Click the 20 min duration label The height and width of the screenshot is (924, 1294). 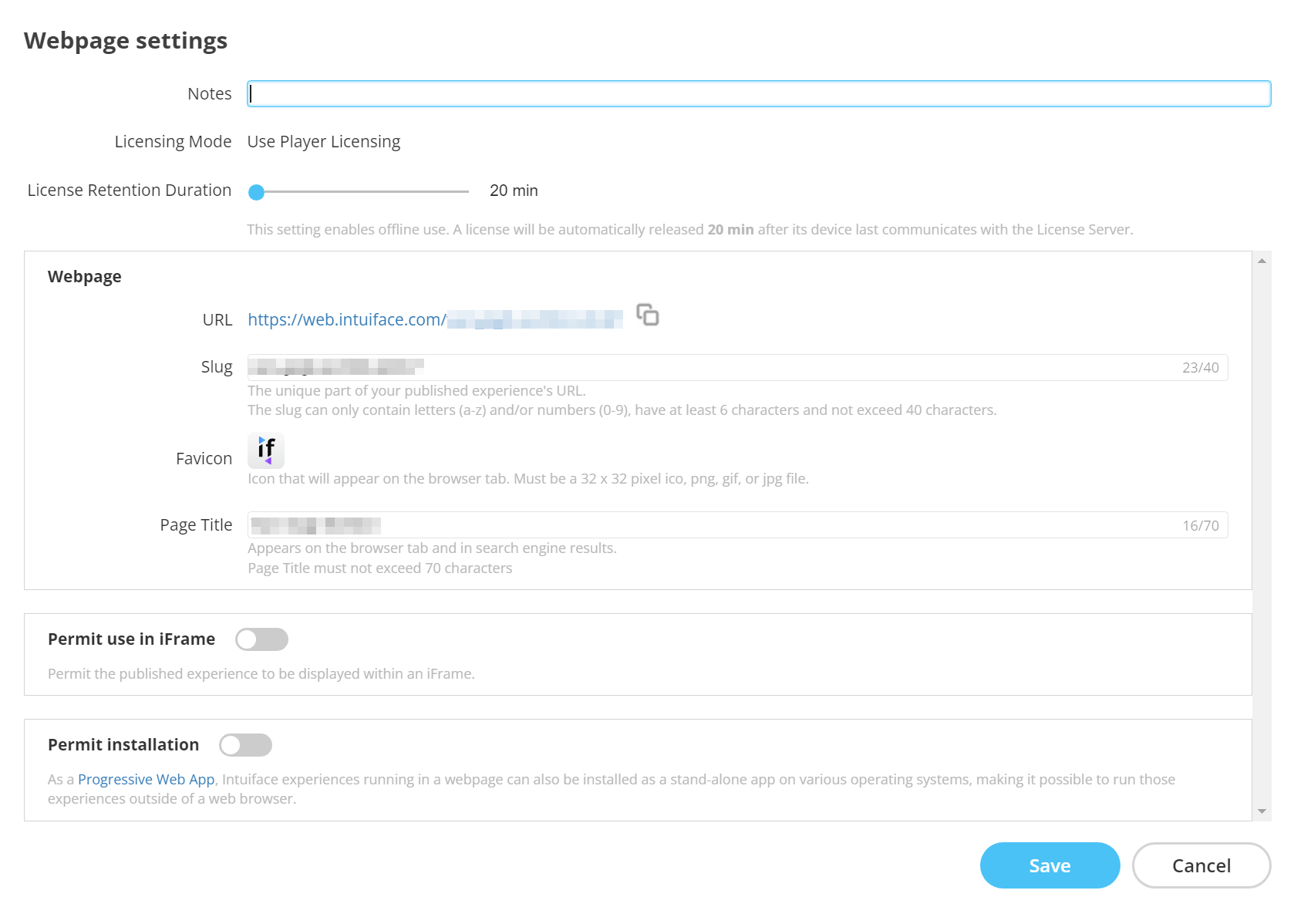513,191
